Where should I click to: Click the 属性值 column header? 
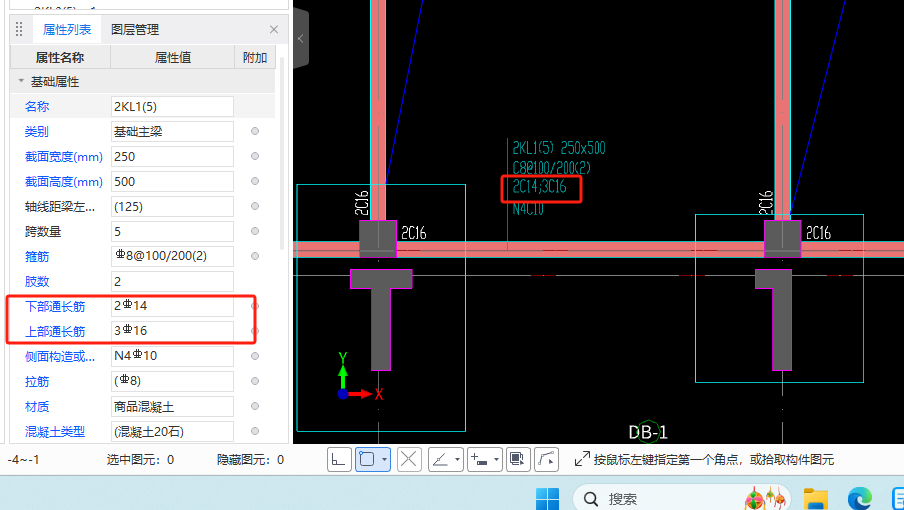(172, 58)
